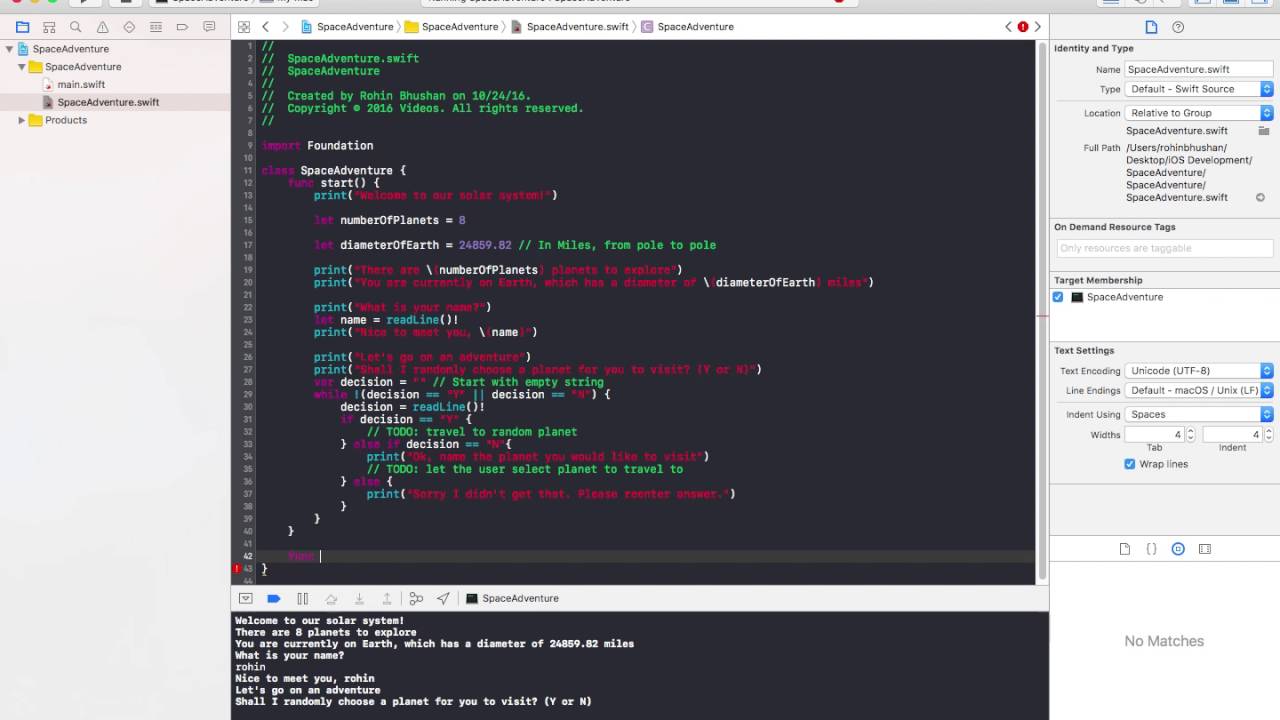Open the Breakpoint navigator icon

click(x=182, y=27)
